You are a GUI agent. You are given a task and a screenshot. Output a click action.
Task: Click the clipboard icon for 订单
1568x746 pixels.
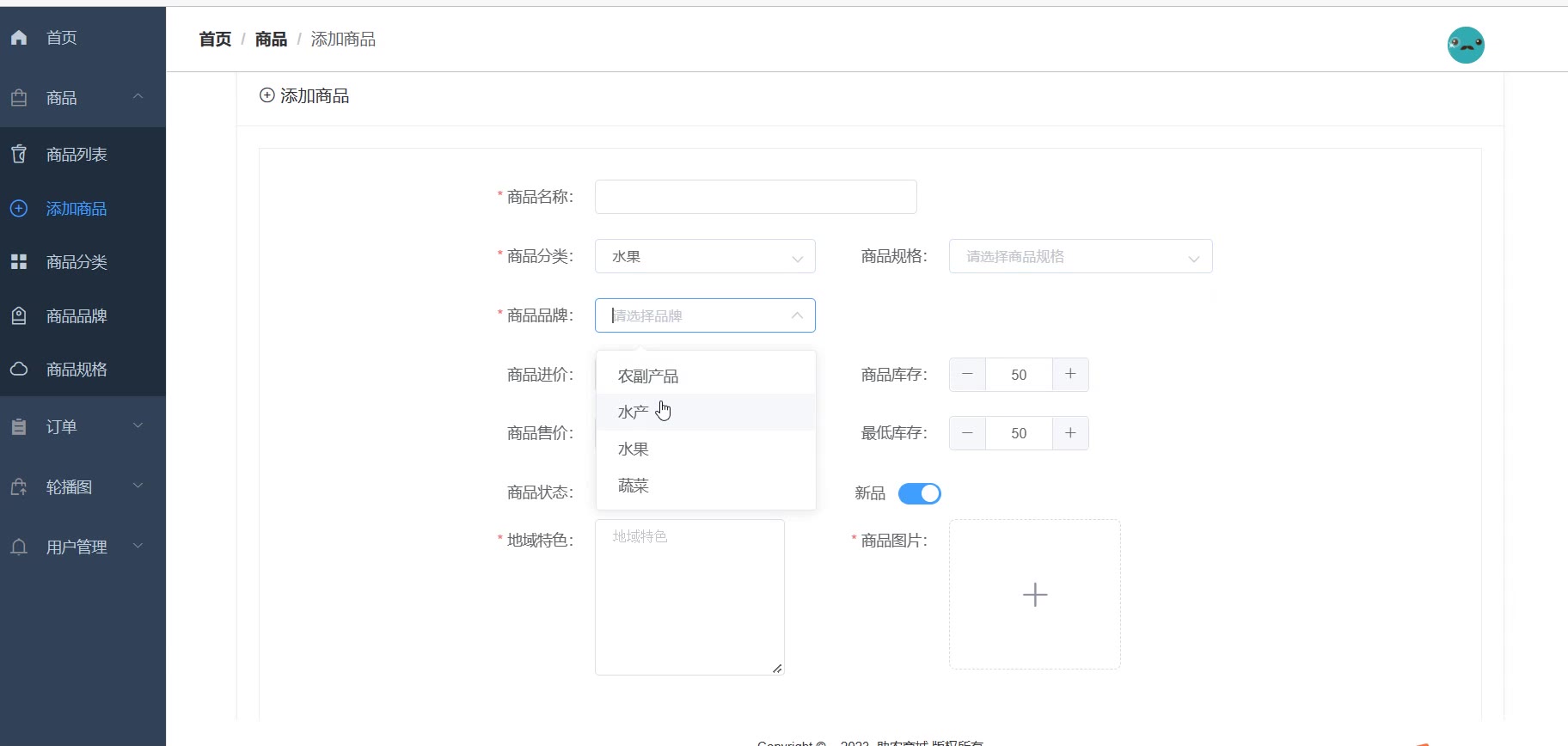pos(19,427)
